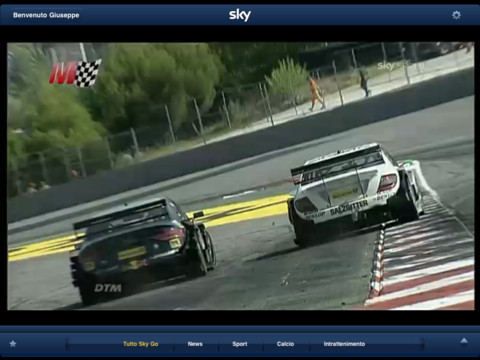Open favorites via the star icon
The height and width of the screenshot is (360, 480).
[13, 343]
